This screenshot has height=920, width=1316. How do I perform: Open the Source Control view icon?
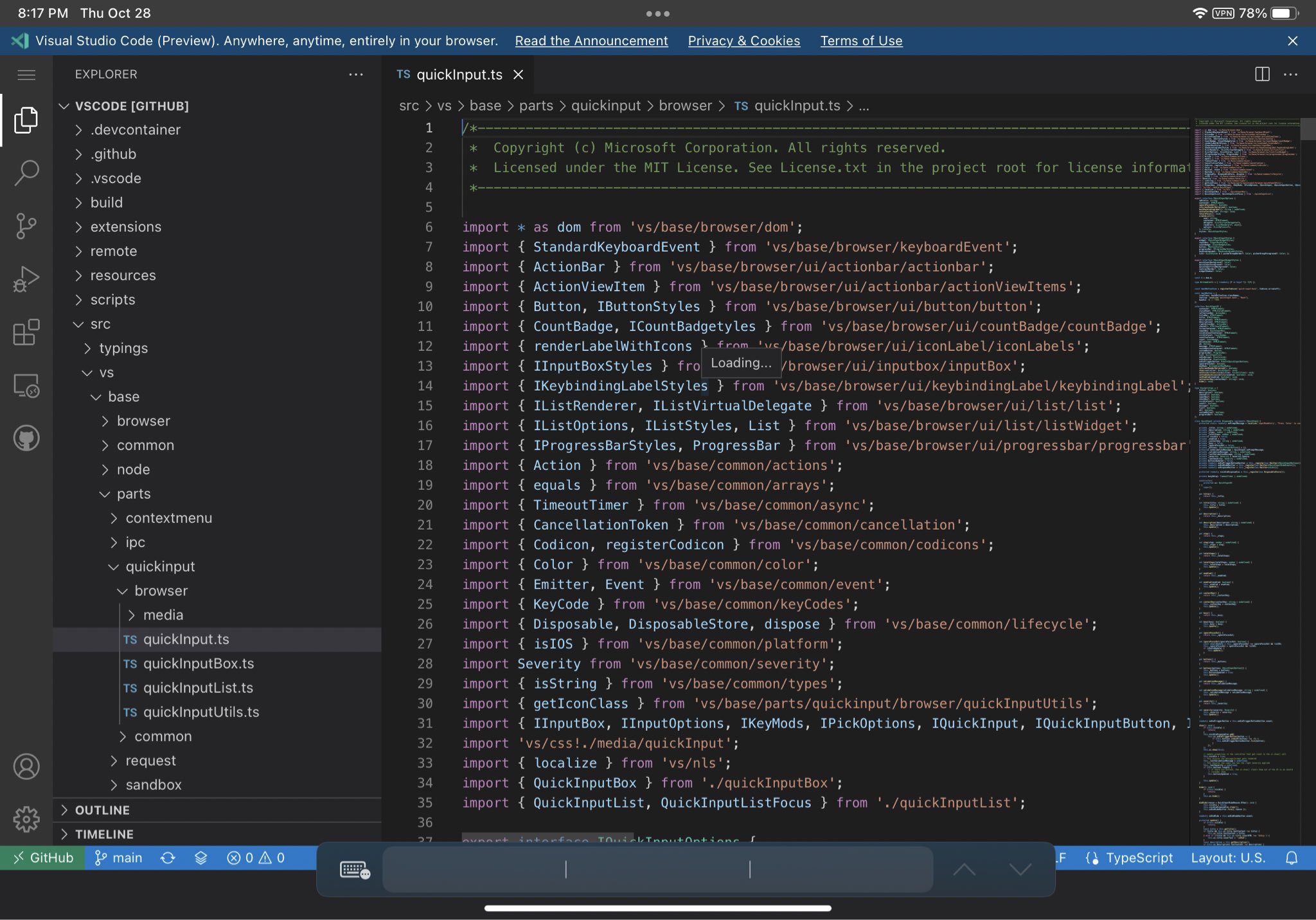(x=26, y=226)
